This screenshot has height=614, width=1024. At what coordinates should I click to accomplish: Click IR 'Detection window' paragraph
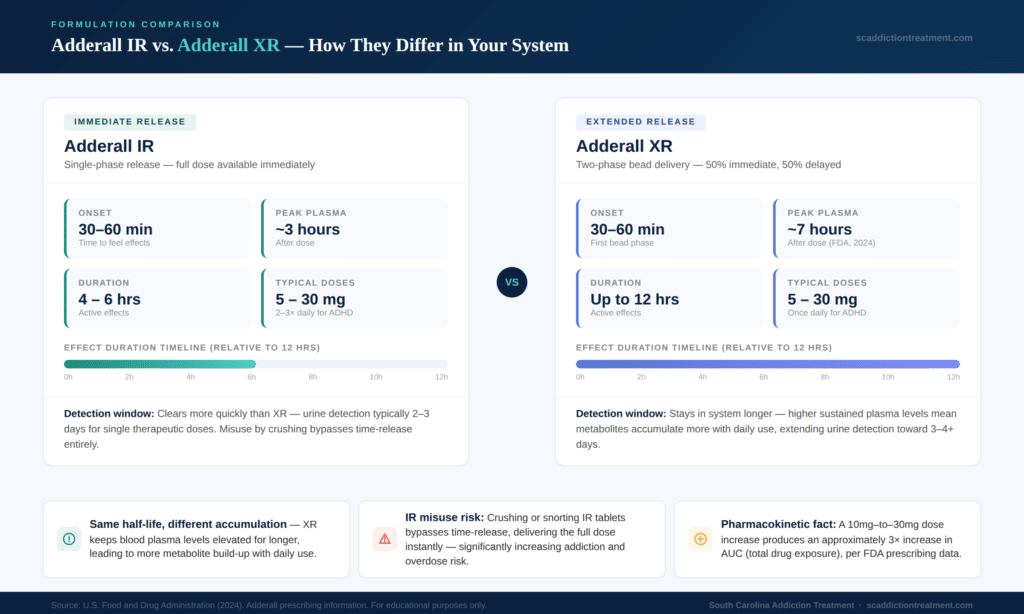point(248,429)
